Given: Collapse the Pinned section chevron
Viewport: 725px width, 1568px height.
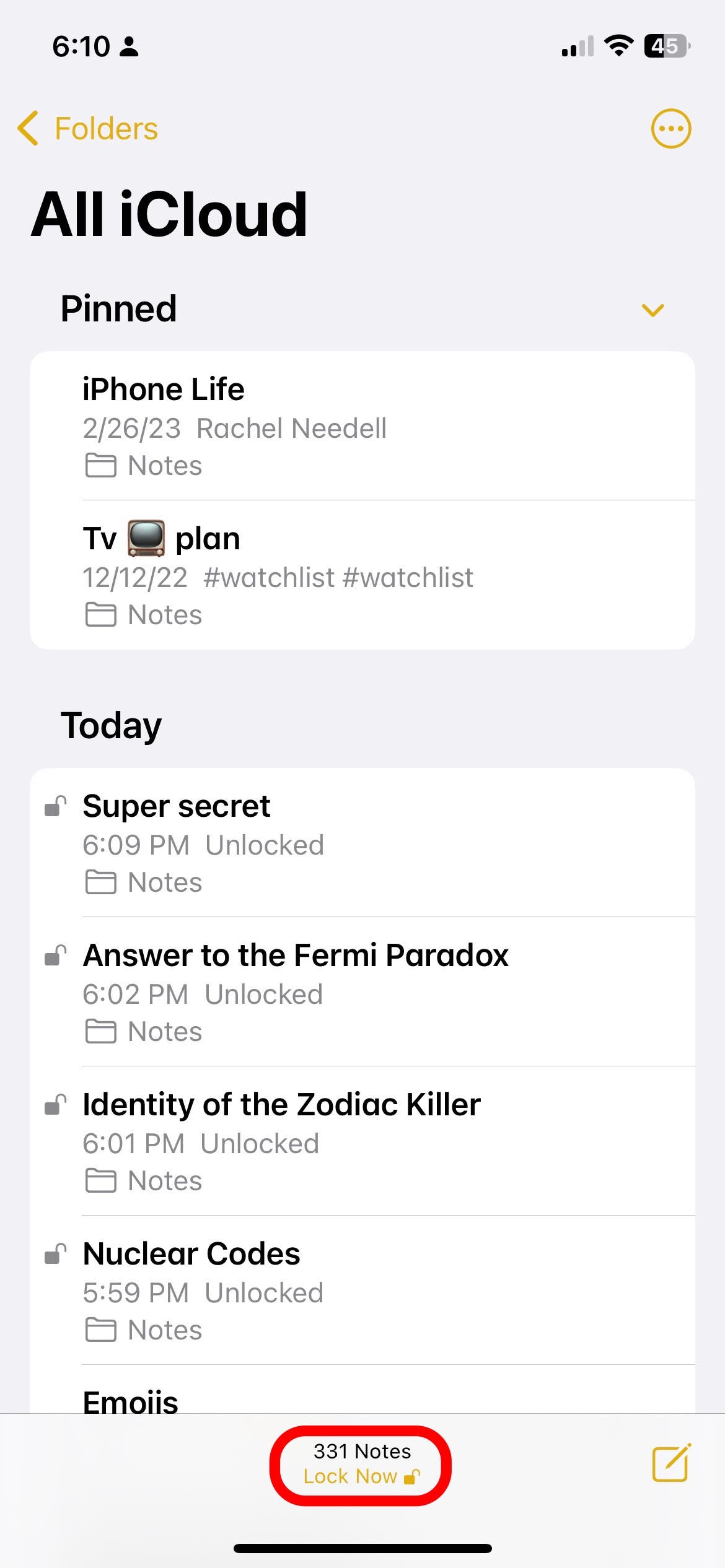Looking at the screenshot, I should click(652, 310).
